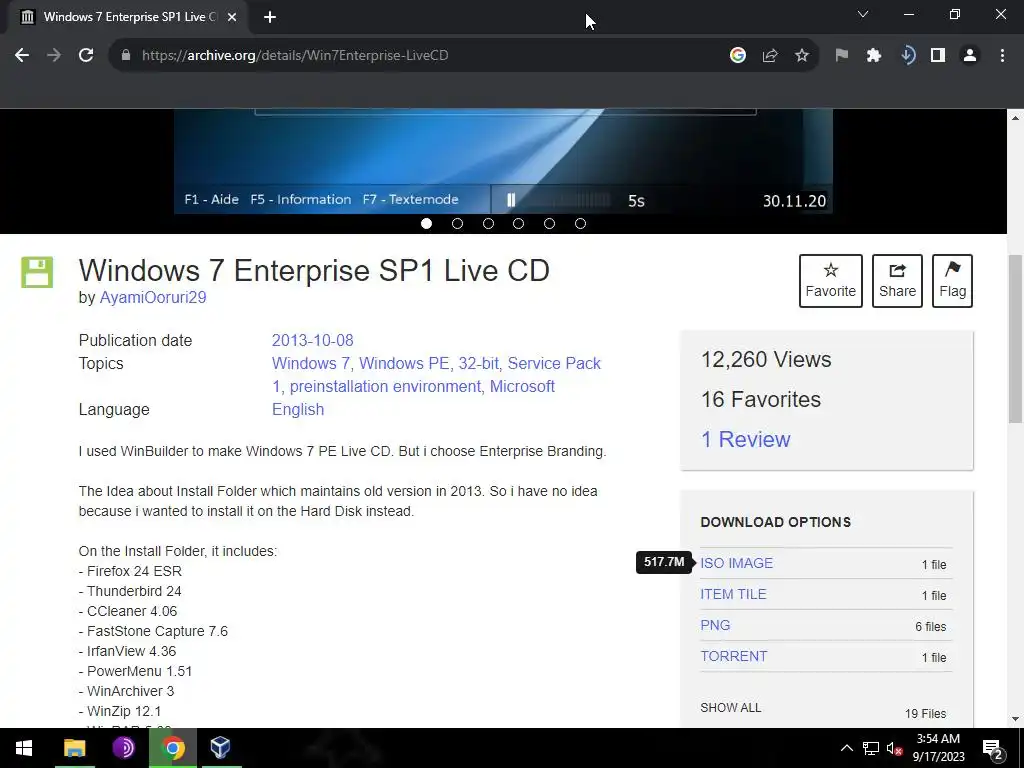This screenshot has width=1024, height=768.
Task: Open the Extensions puzzle piece menu
Action: tap(874, 56)
